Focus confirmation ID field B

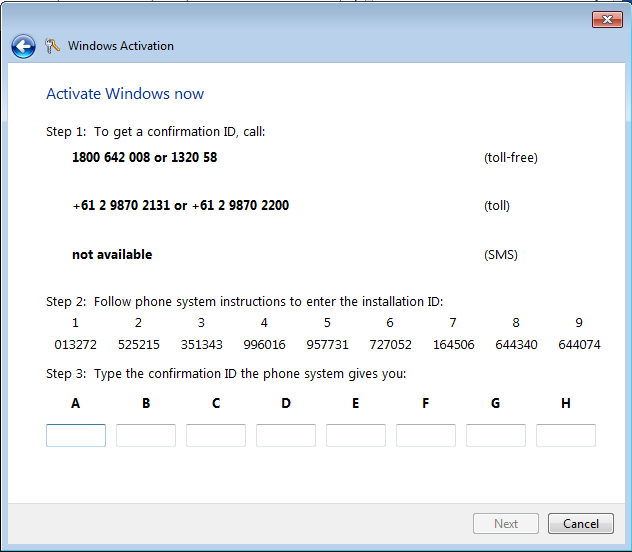[146, 435]
